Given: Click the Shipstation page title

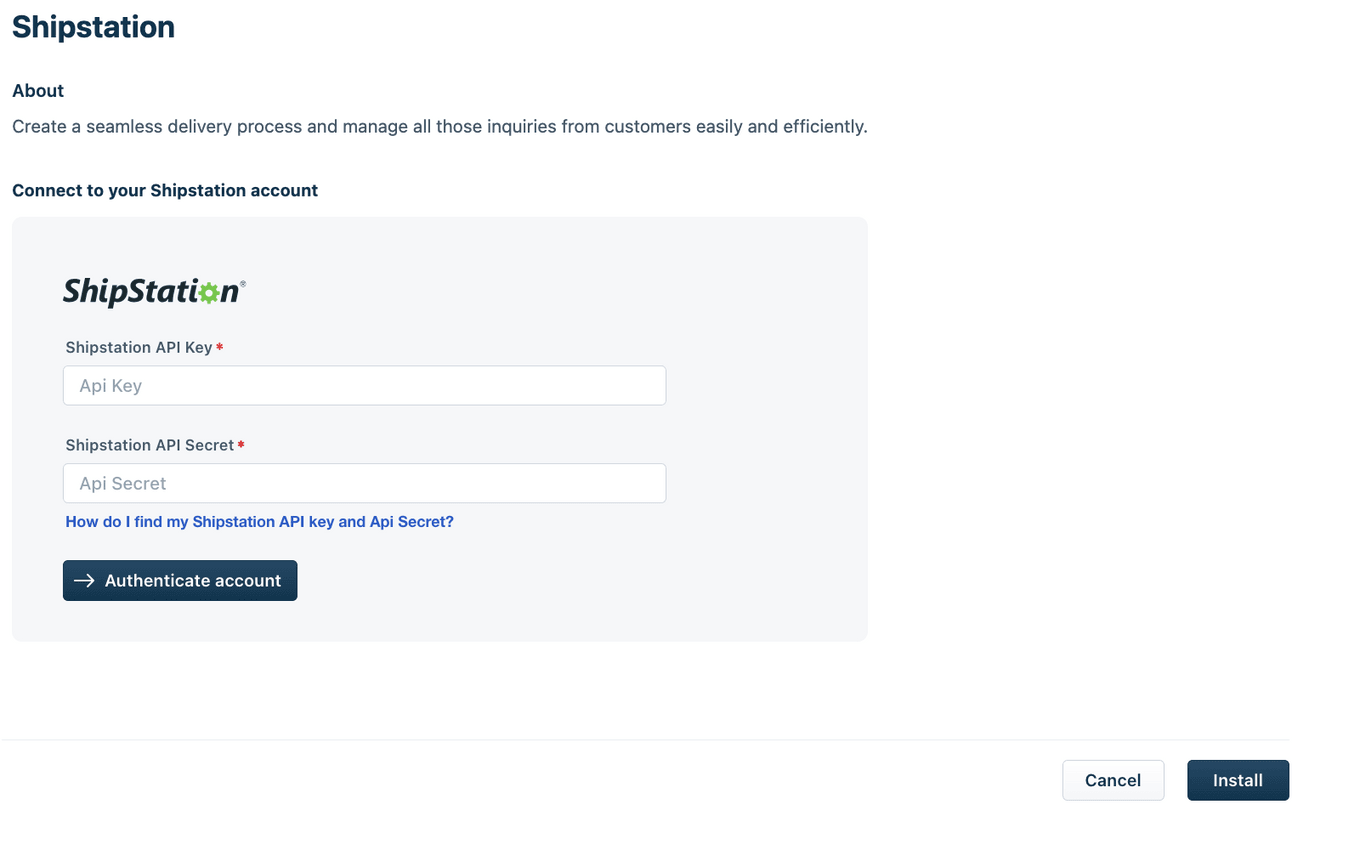Looking at the screenshot, I should coord(93,27).
